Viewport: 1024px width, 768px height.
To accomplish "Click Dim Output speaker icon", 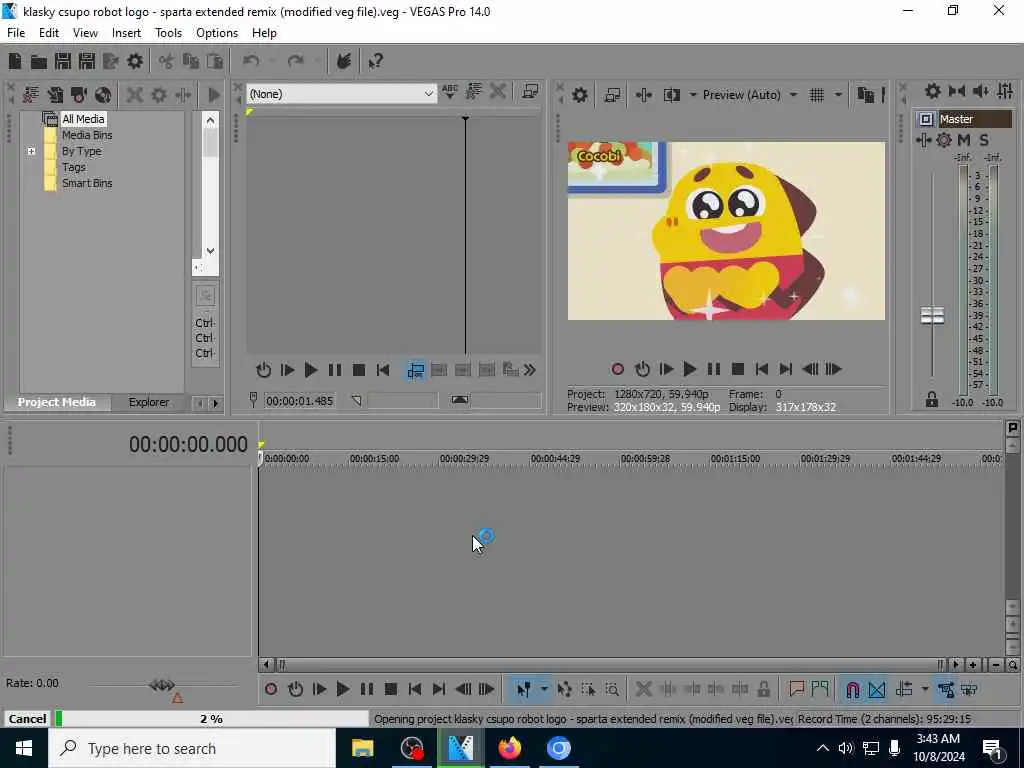I will 981,91.
